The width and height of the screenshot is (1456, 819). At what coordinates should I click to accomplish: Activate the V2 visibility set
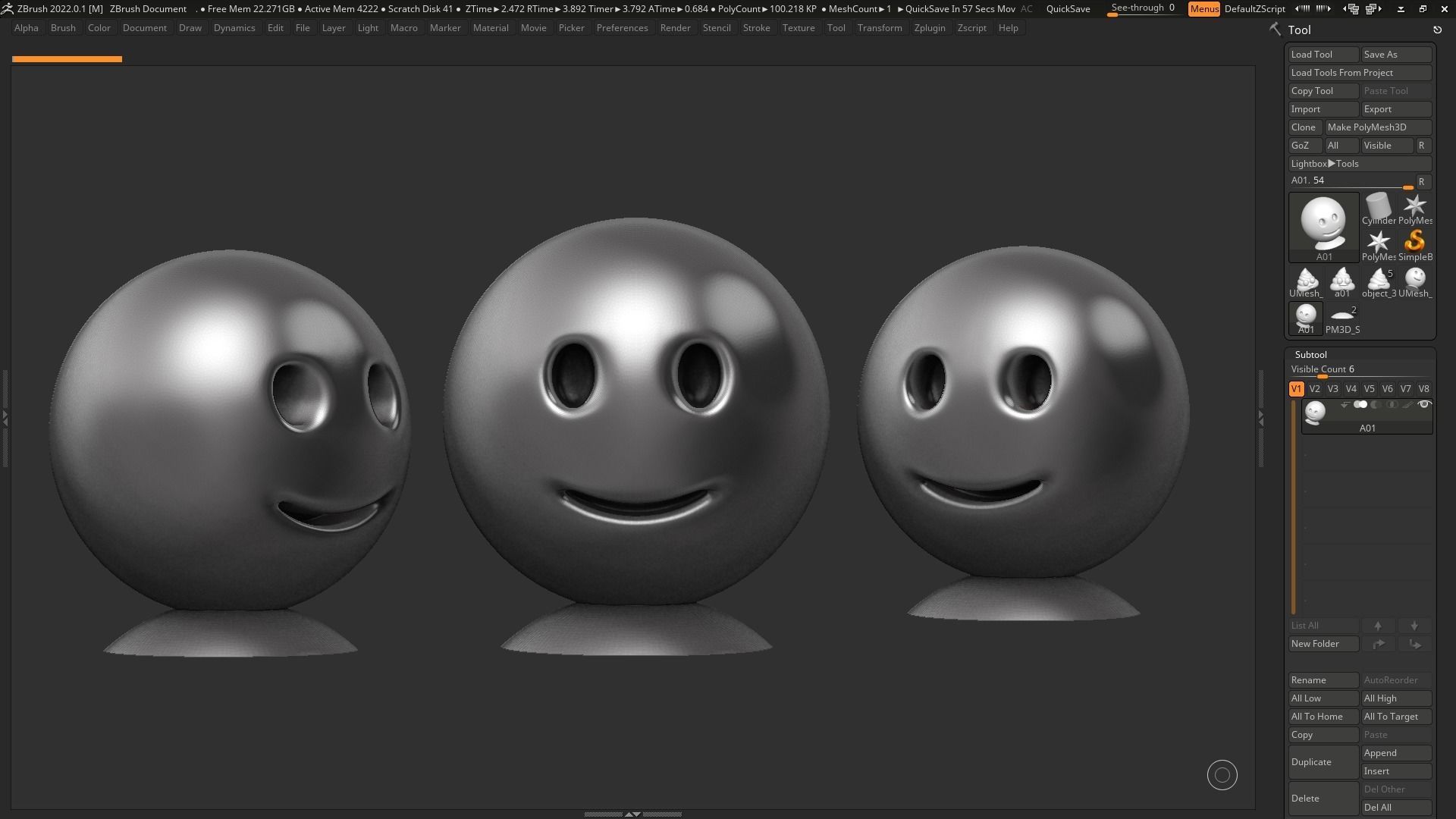[x=1314, y=389]
